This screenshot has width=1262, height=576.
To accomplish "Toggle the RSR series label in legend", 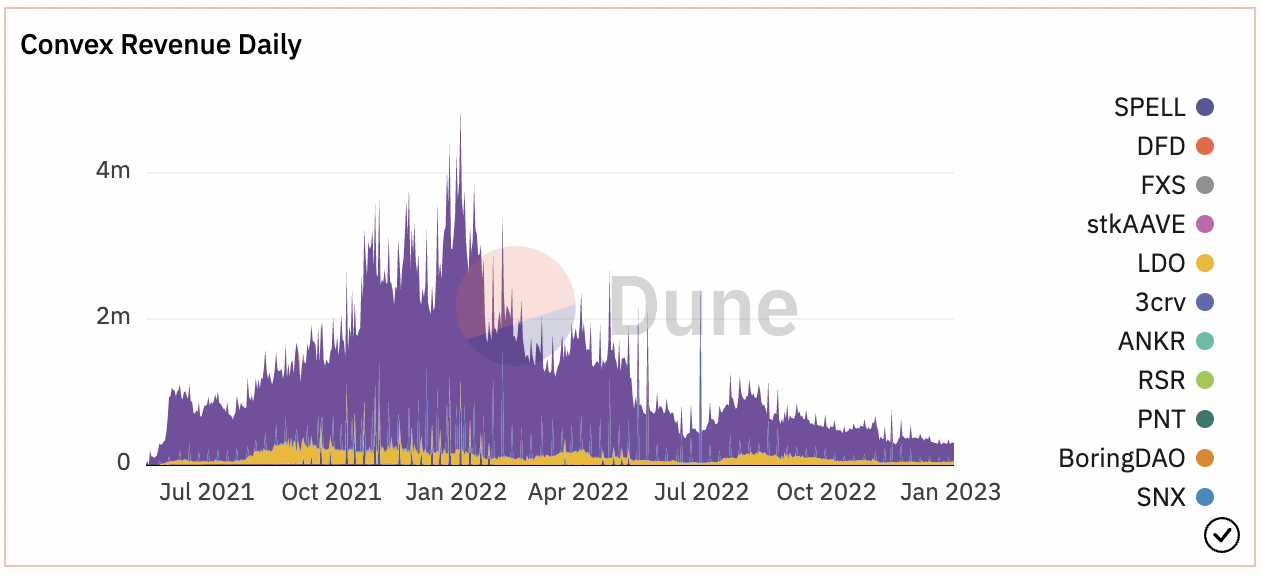I will click(x=1161, y=381).
